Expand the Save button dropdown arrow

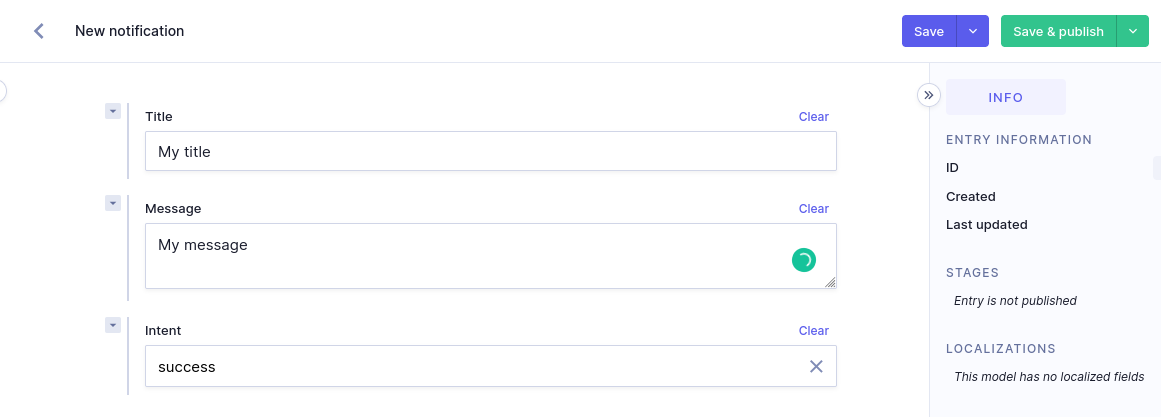[x=973, y=31]
